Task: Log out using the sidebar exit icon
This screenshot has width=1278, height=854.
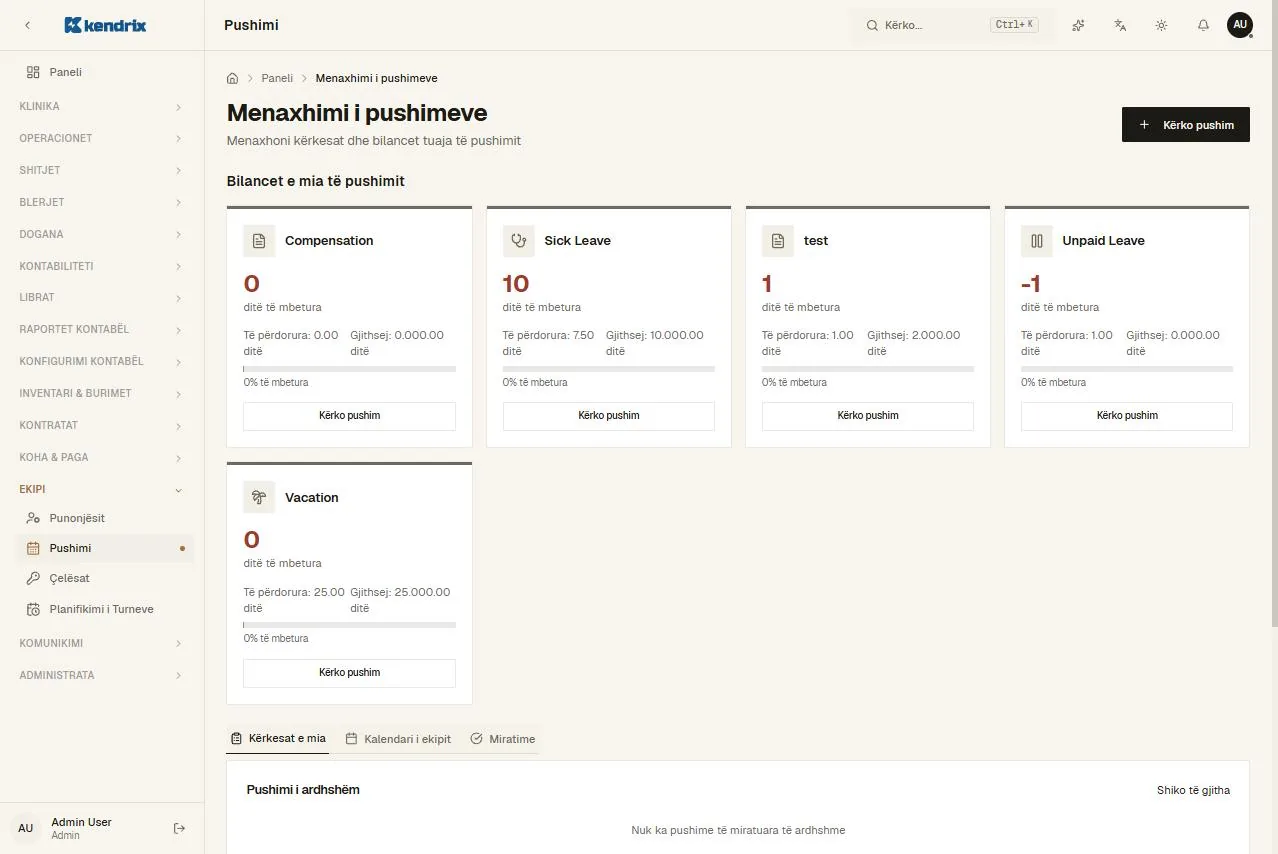Action: (x=179, y=828)
